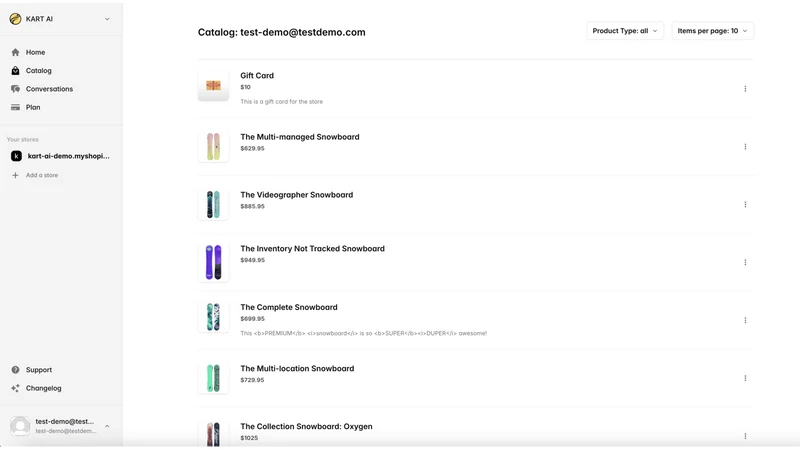Image resolution: width=800 pixels, height=450 pixels.
Task: Open The Collection Snowboard: Oxygen title
Action: [x=306, y=426]
